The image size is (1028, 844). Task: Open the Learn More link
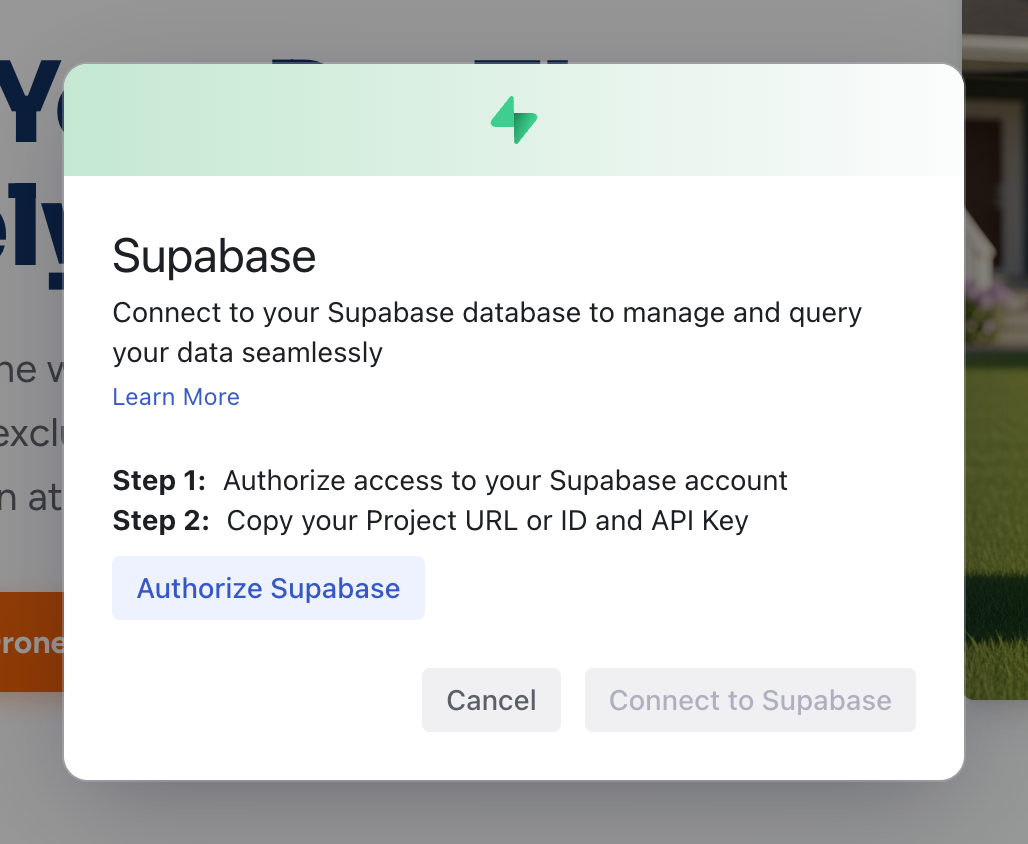tap(176, 397)
